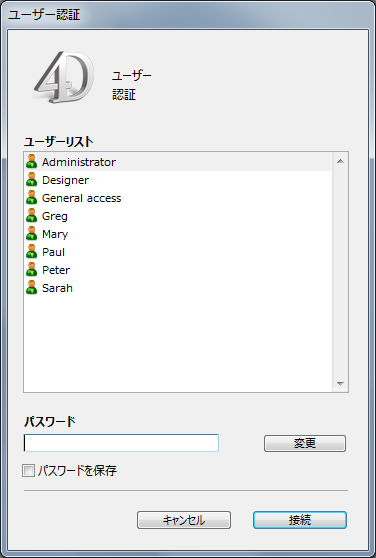
Task: Focus the パスワード input field
Action: click(x=121, y=443)
